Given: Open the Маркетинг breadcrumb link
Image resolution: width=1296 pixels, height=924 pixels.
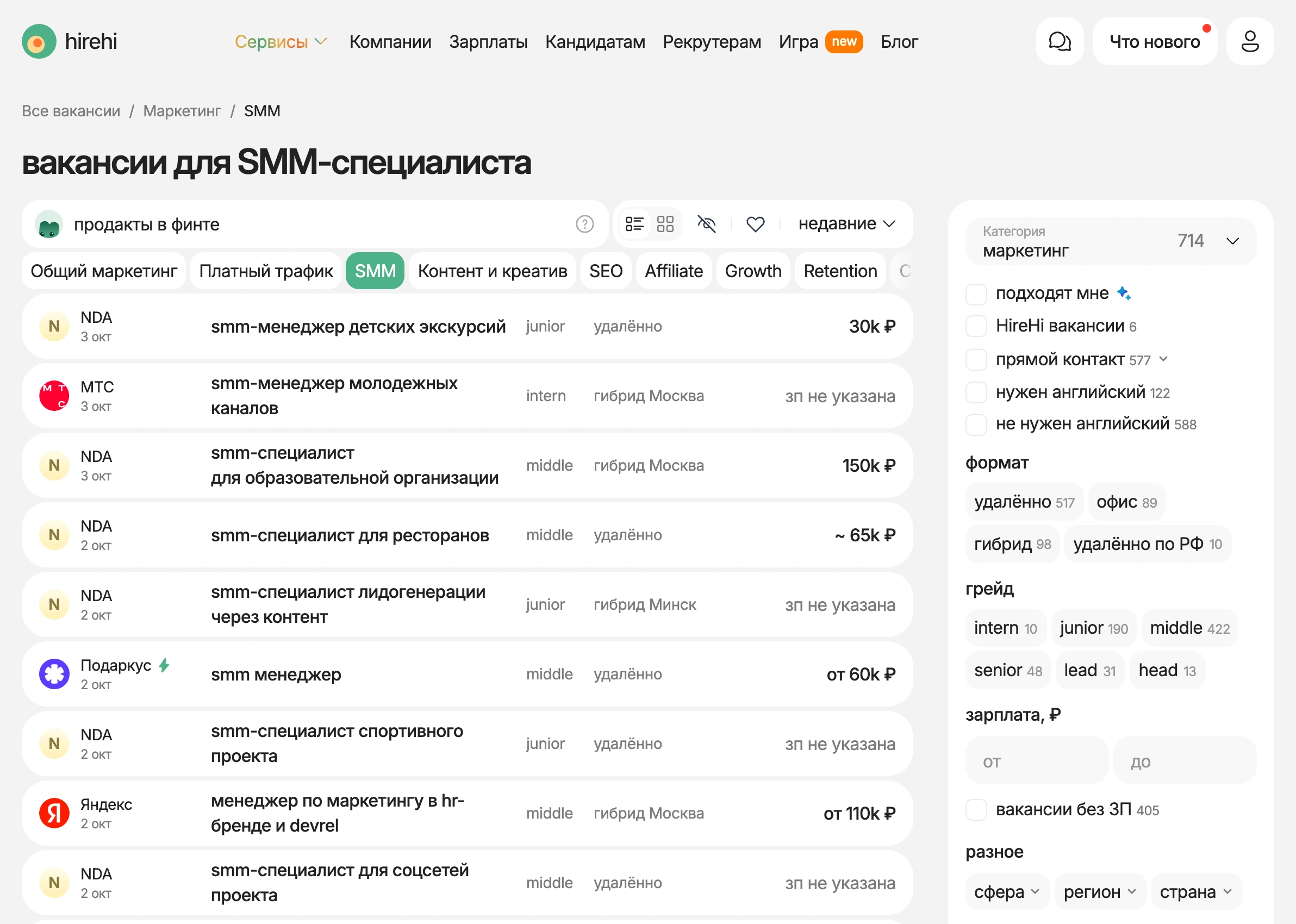Looking at the screenshot, I should [182, 111].
